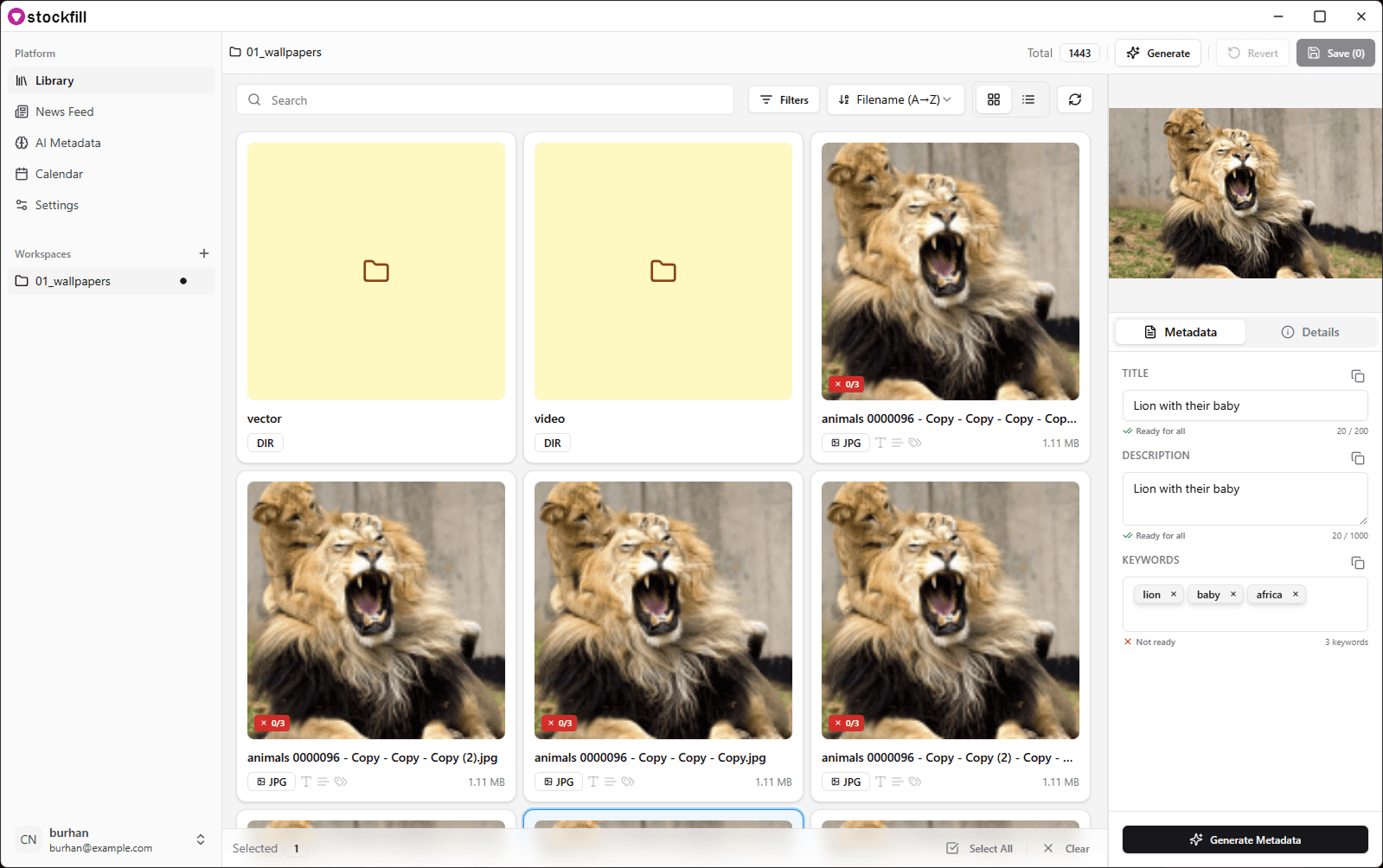1383x868 pixels.
Task: Open the Calendar view
Action: (x=111, y=174)
